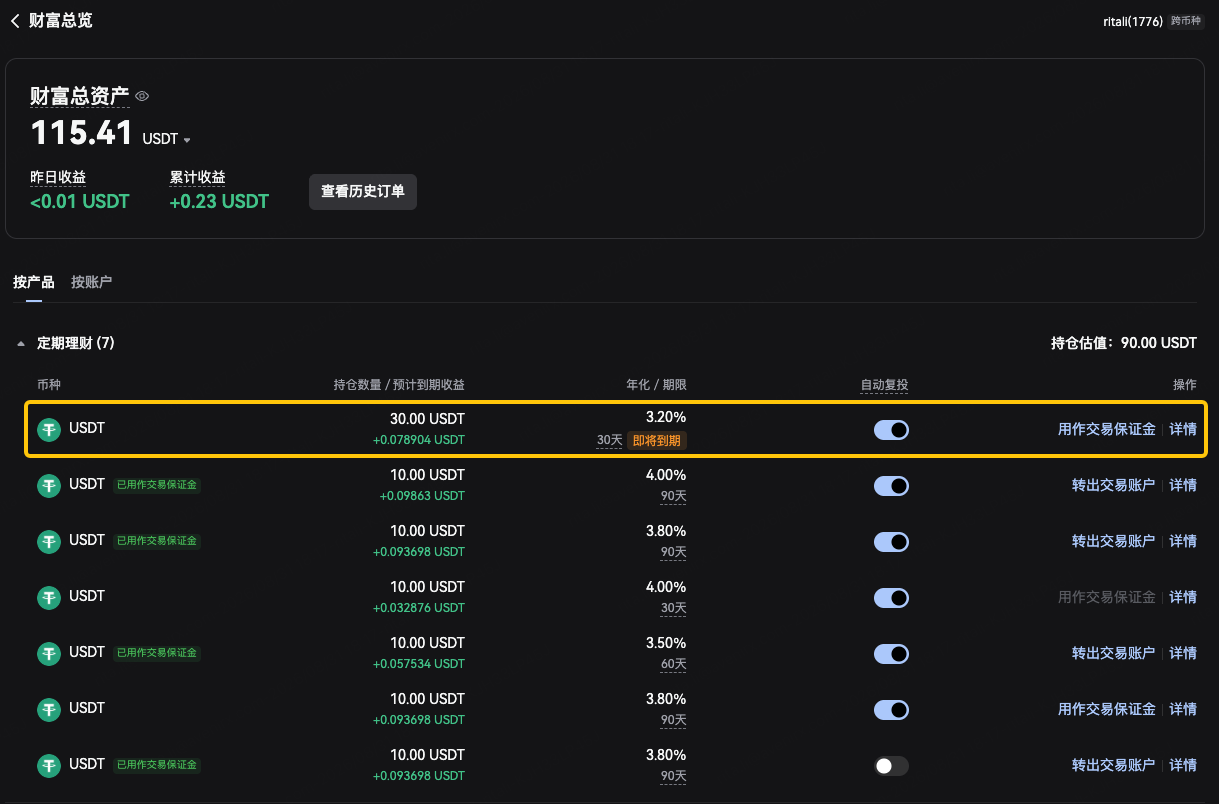The height and width of the screenshot is (804, 1219).
Task: Hide balance with the eye icon
Action: (142, 96)
